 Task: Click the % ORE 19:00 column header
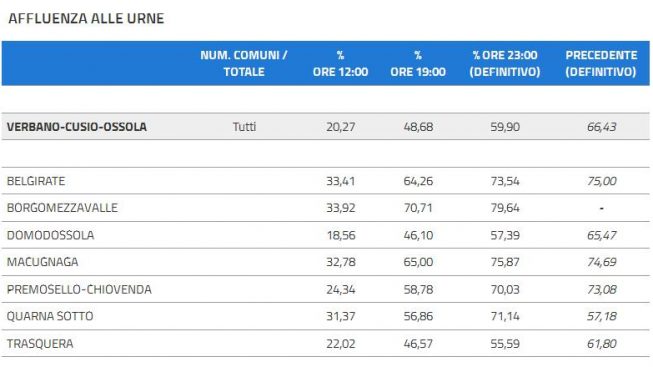point(418,63)
